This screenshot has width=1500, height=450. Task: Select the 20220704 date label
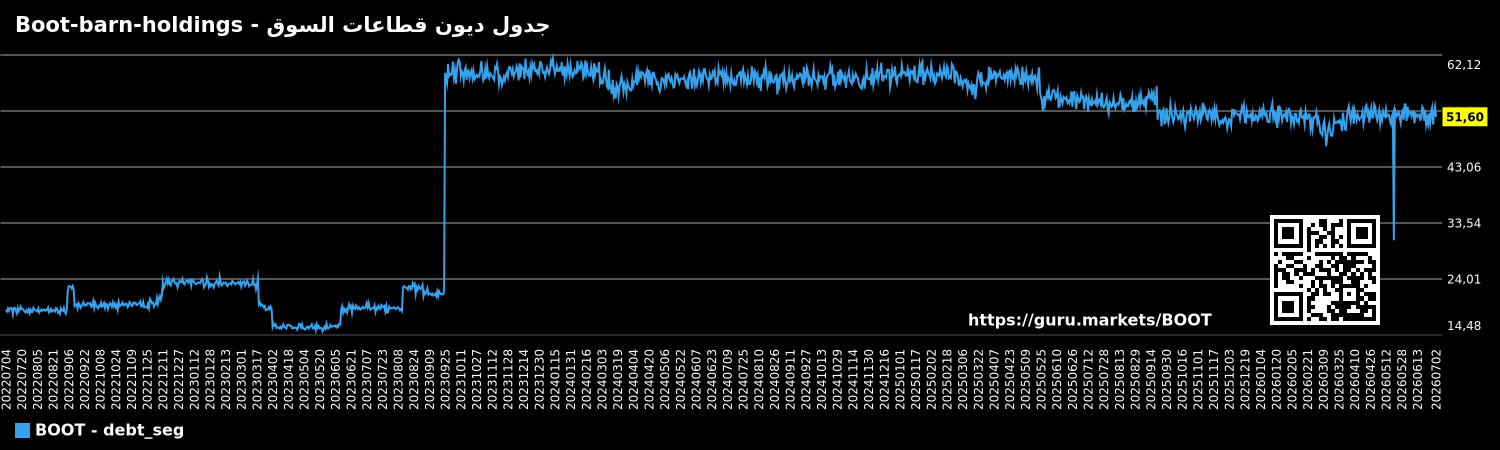7,378
